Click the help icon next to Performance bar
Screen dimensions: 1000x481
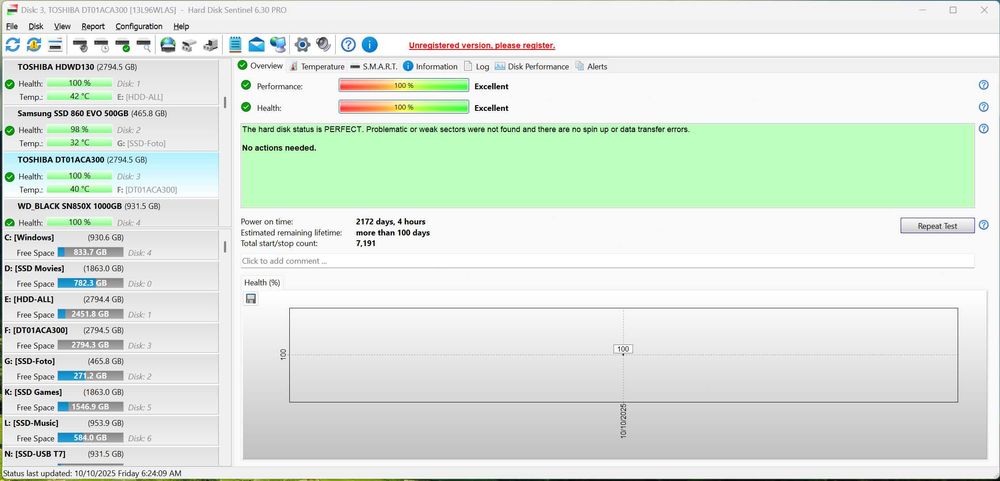click(x=983, y=85)
